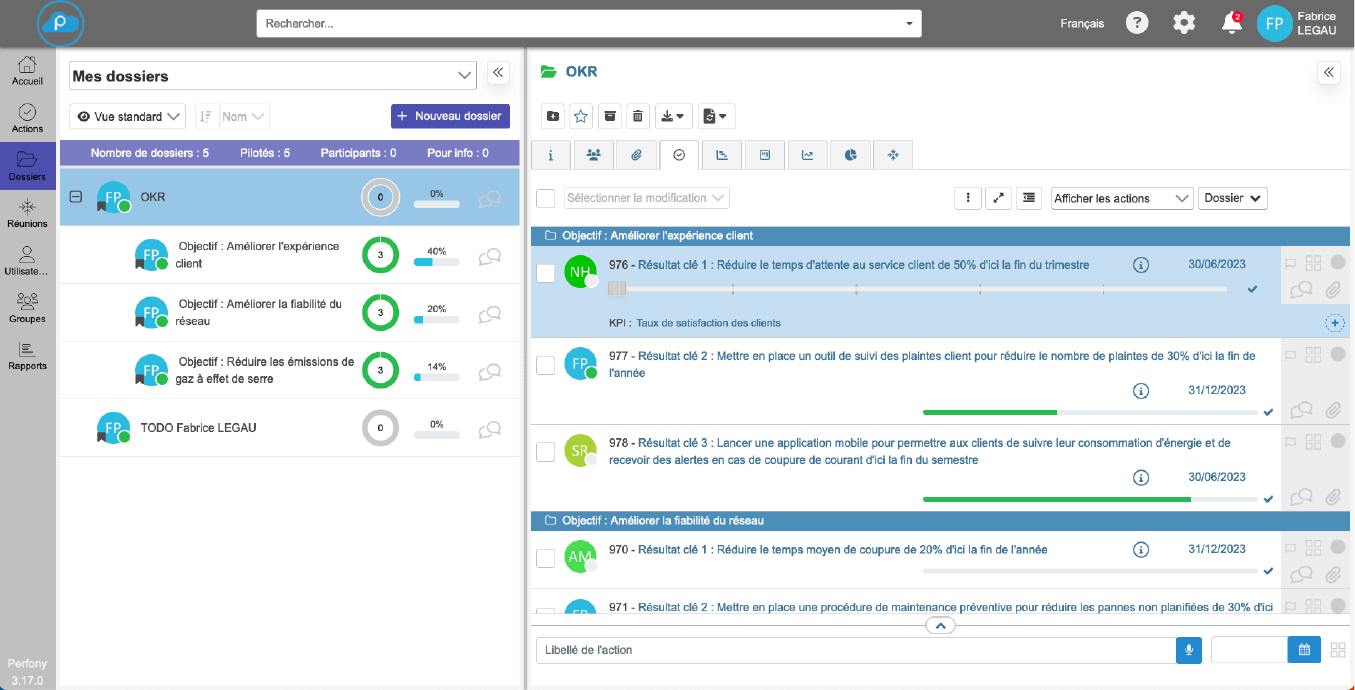The width and height of the screenshot is (1355, 690).
Task: Click the archive folder icon
Action: (x=609, y=117)
